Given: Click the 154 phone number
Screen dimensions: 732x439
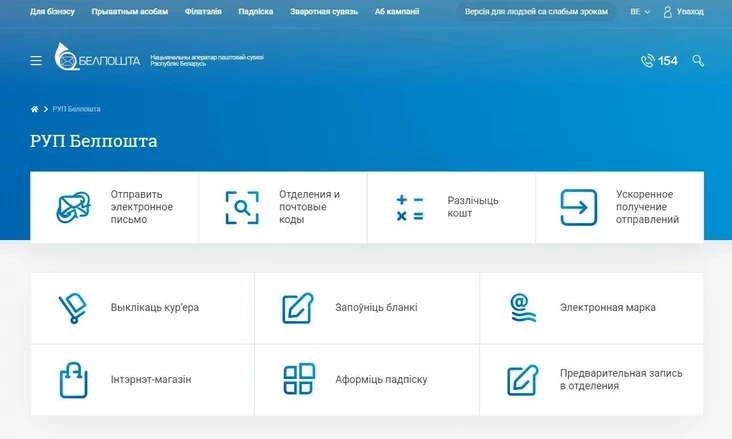Looking at the screenshot, I should tap(668, 61).
